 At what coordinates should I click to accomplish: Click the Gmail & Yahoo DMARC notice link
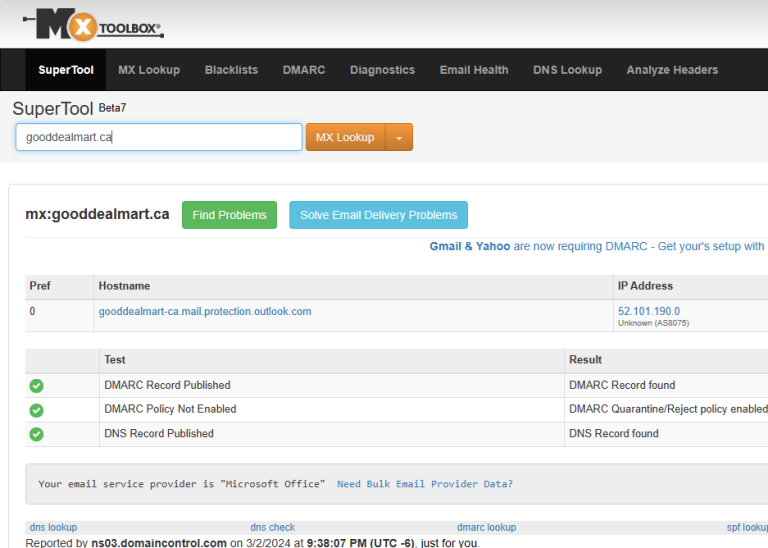pyautogui.click(x=598, y=246)
